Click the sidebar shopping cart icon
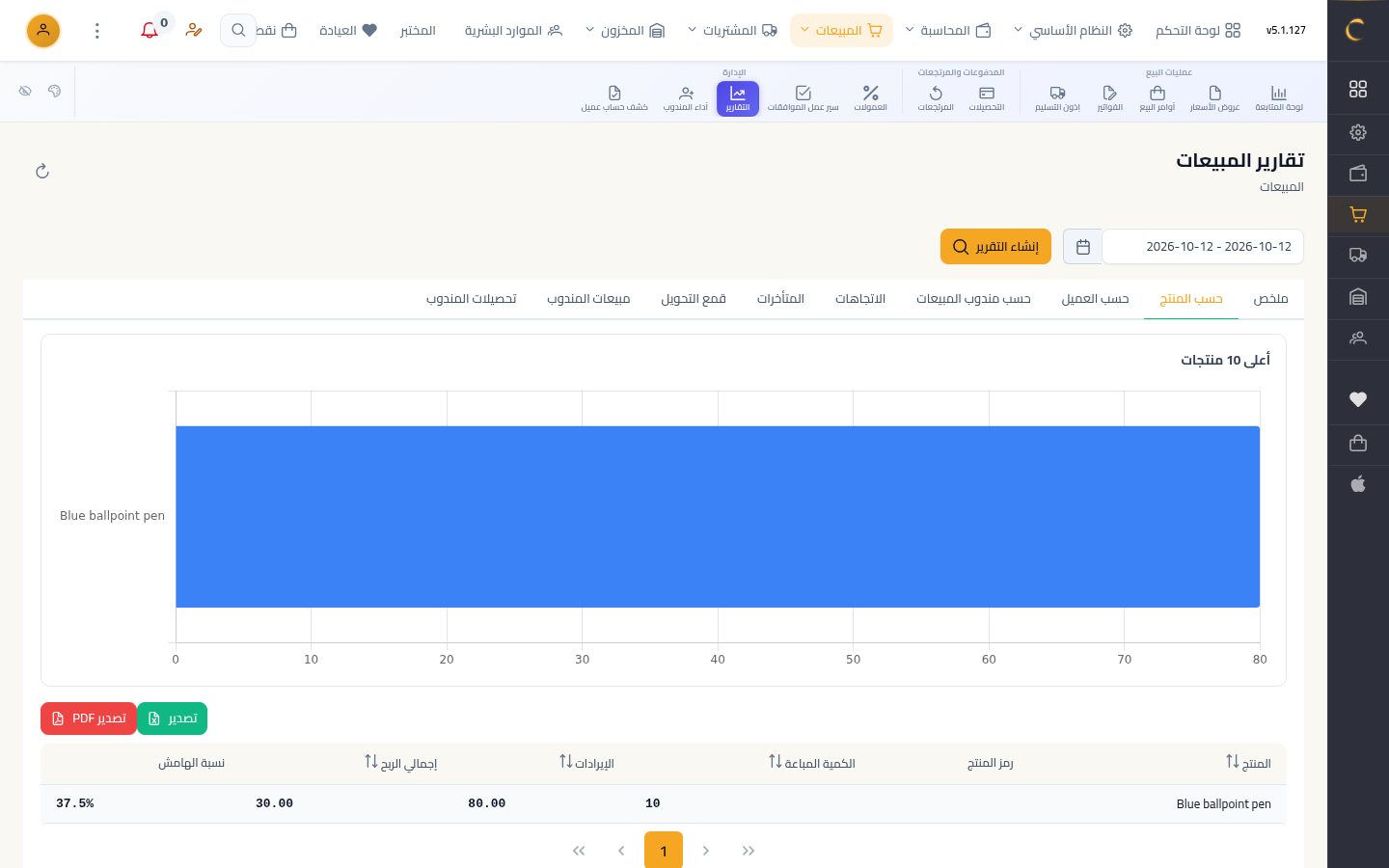The image size is (1389, 868). [1358, 215]
